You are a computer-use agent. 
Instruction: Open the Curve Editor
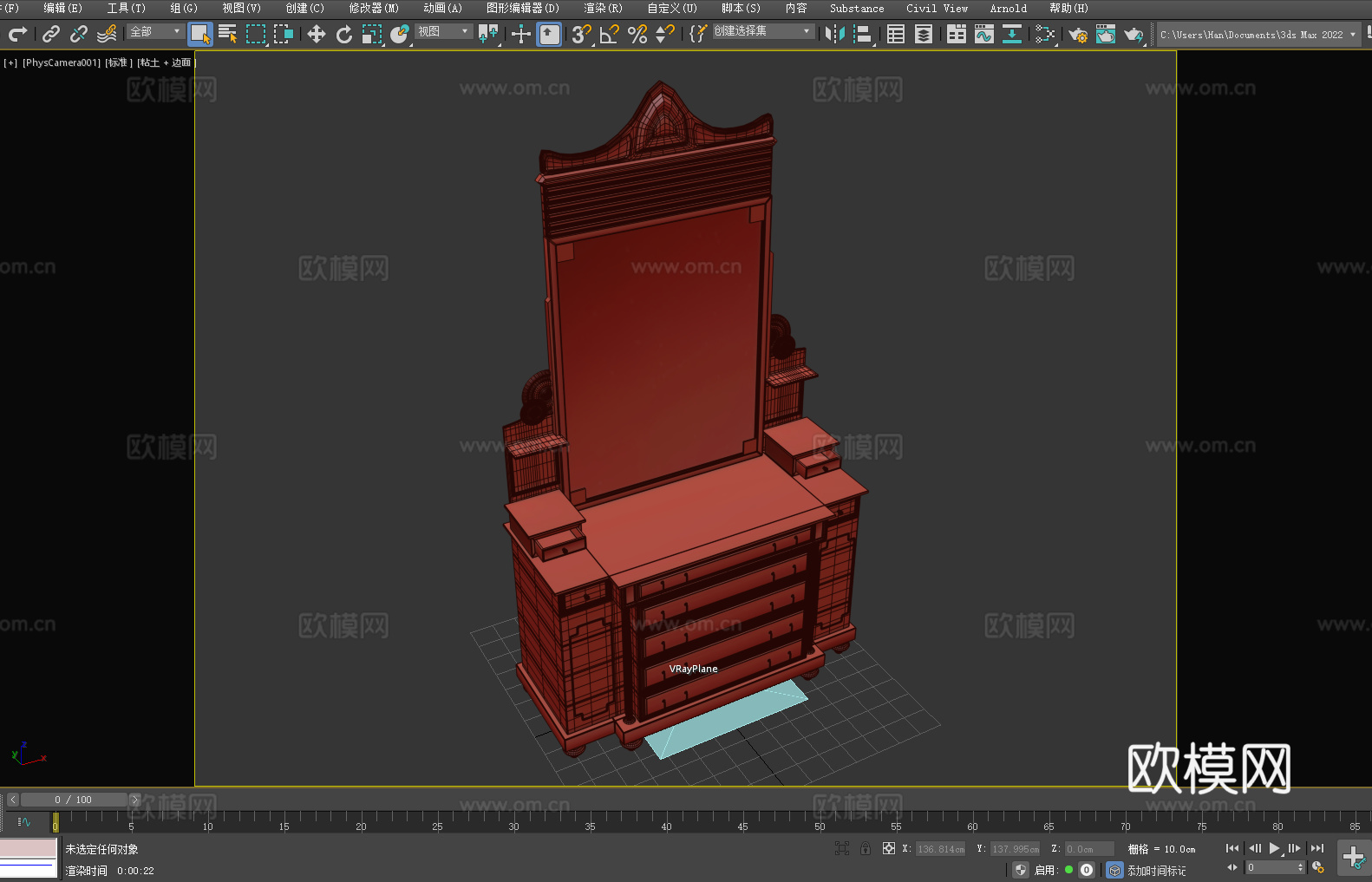(x=984, y=34)
